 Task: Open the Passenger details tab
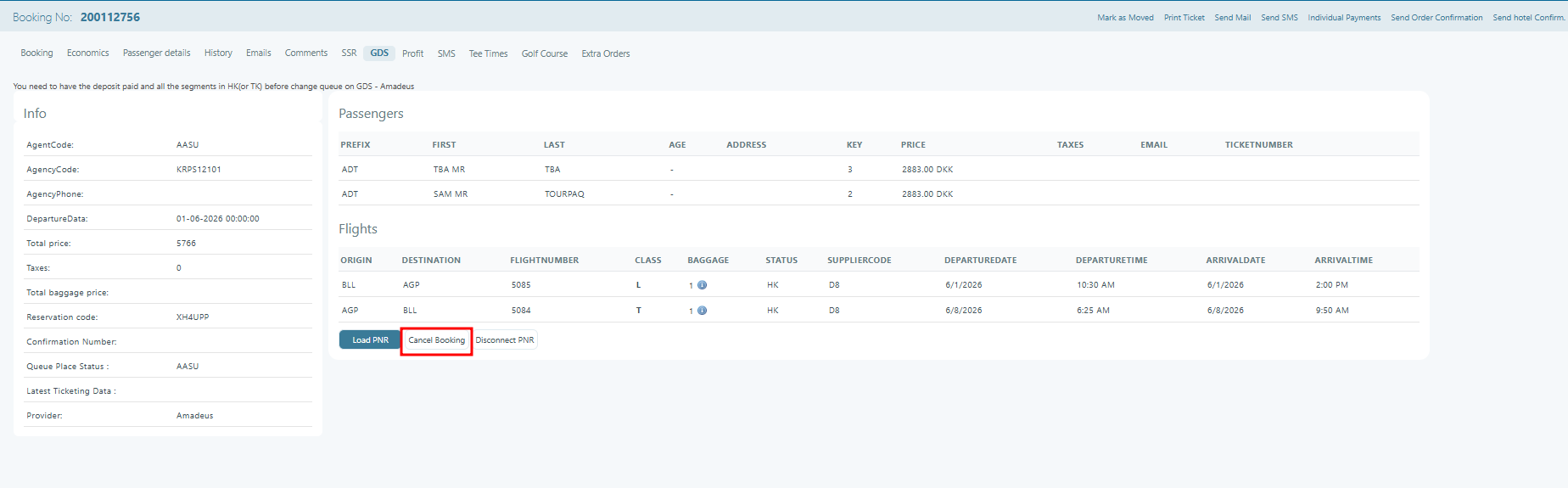point(156,53)
